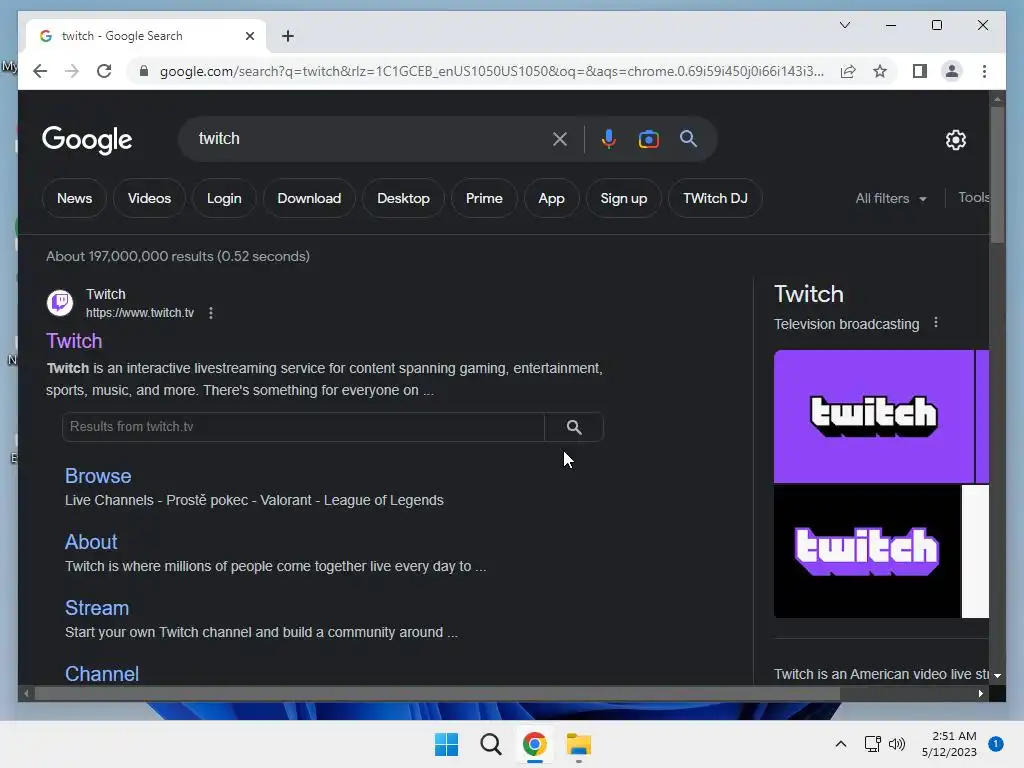This screenshot has height=768, width=1024.
Task: Close the twitch Google Search tab
Action: click(x=249, y=36)
